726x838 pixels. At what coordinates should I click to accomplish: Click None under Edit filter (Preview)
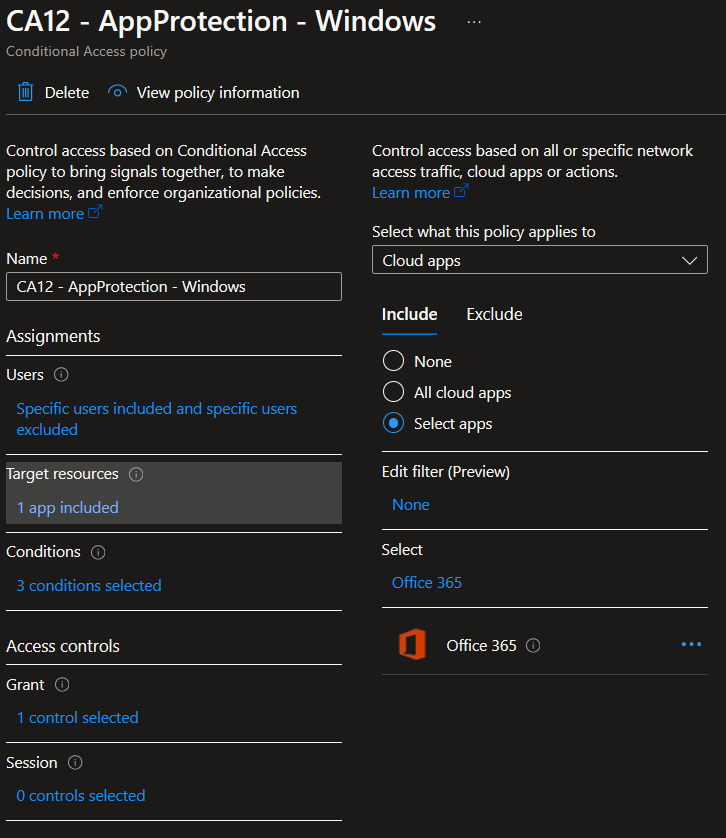[x=410, y=505]
